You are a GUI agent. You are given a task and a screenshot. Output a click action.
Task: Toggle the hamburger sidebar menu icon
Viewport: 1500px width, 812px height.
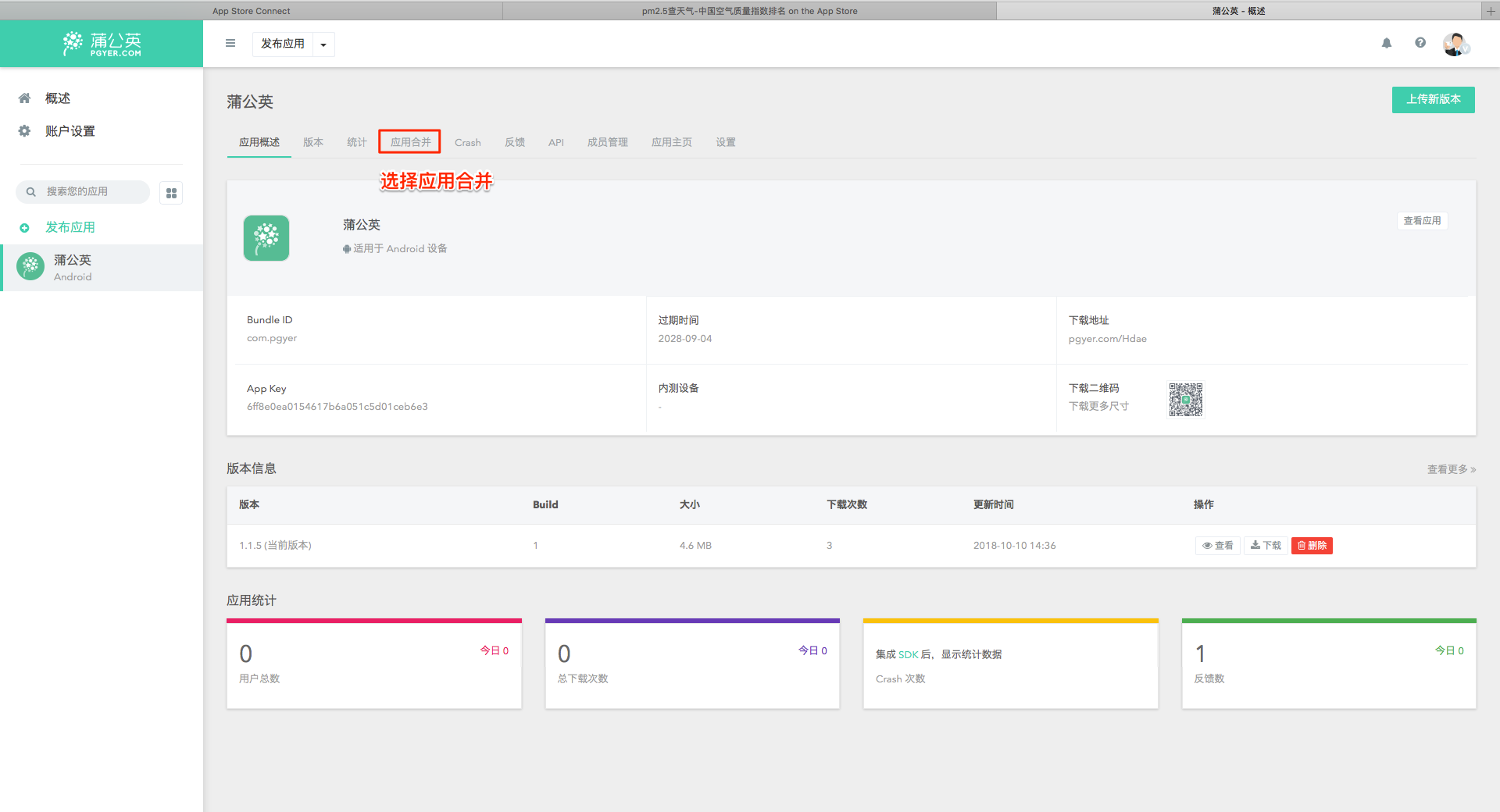[230, 44]
